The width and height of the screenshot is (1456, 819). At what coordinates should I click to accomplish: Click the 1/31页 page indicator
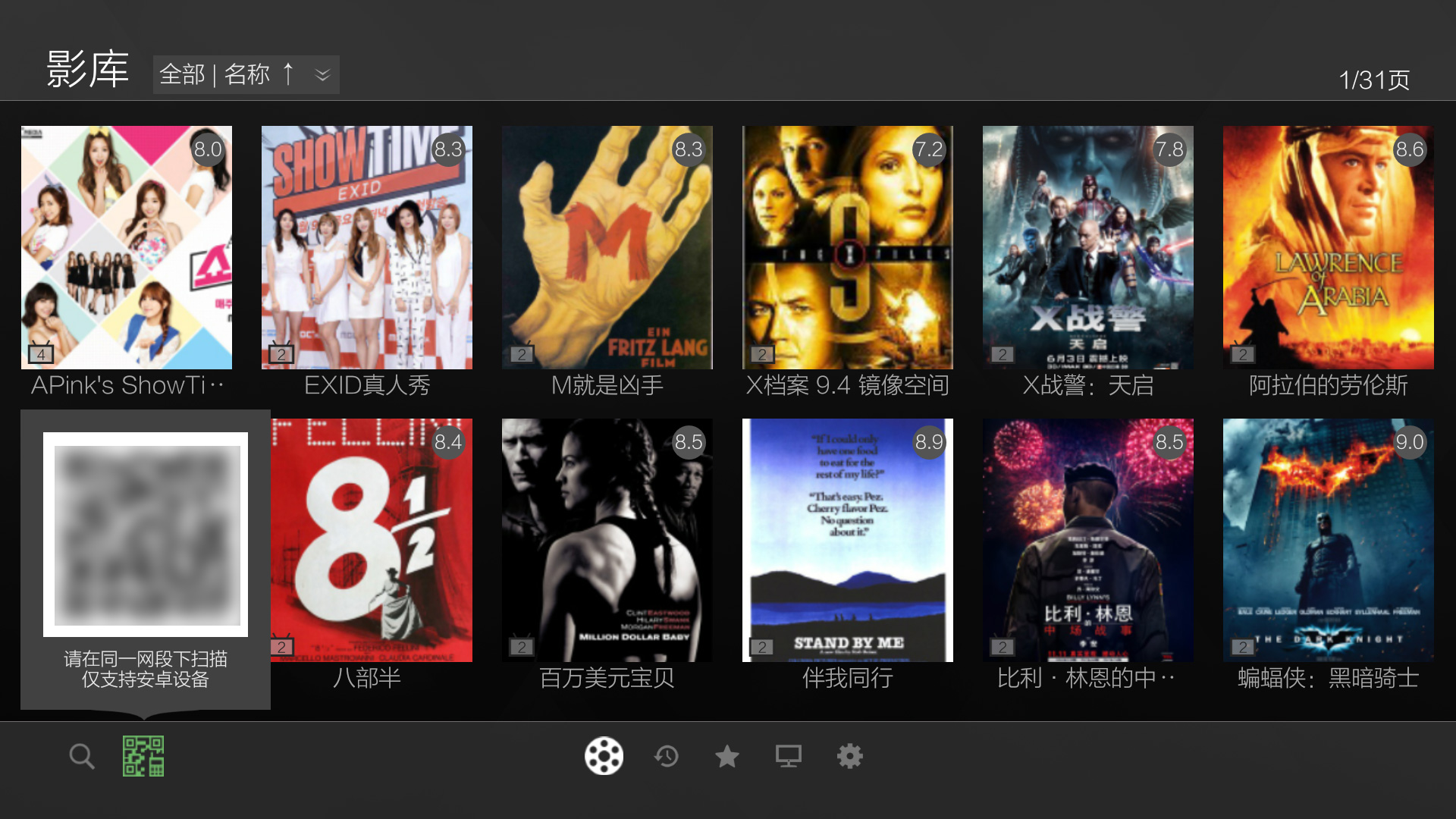point(1374,80)
